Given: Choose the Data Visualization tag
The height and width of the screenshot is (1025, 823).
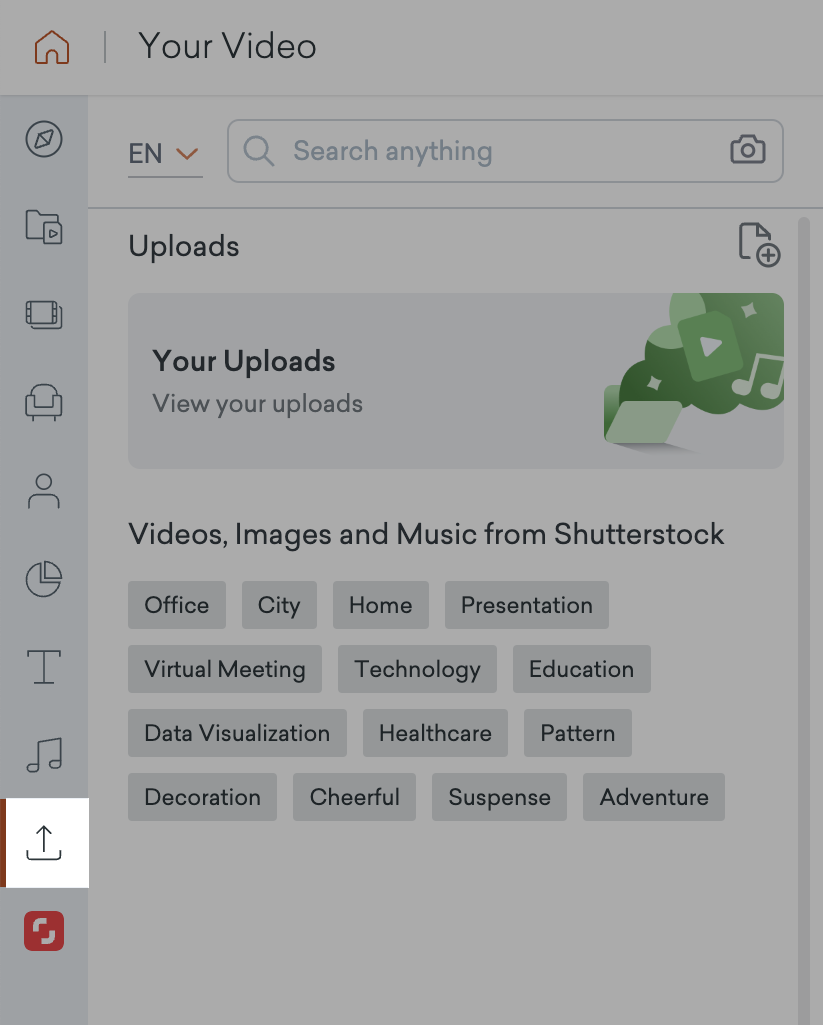Looking at the screenshot, I should click(x=237, y=733).
